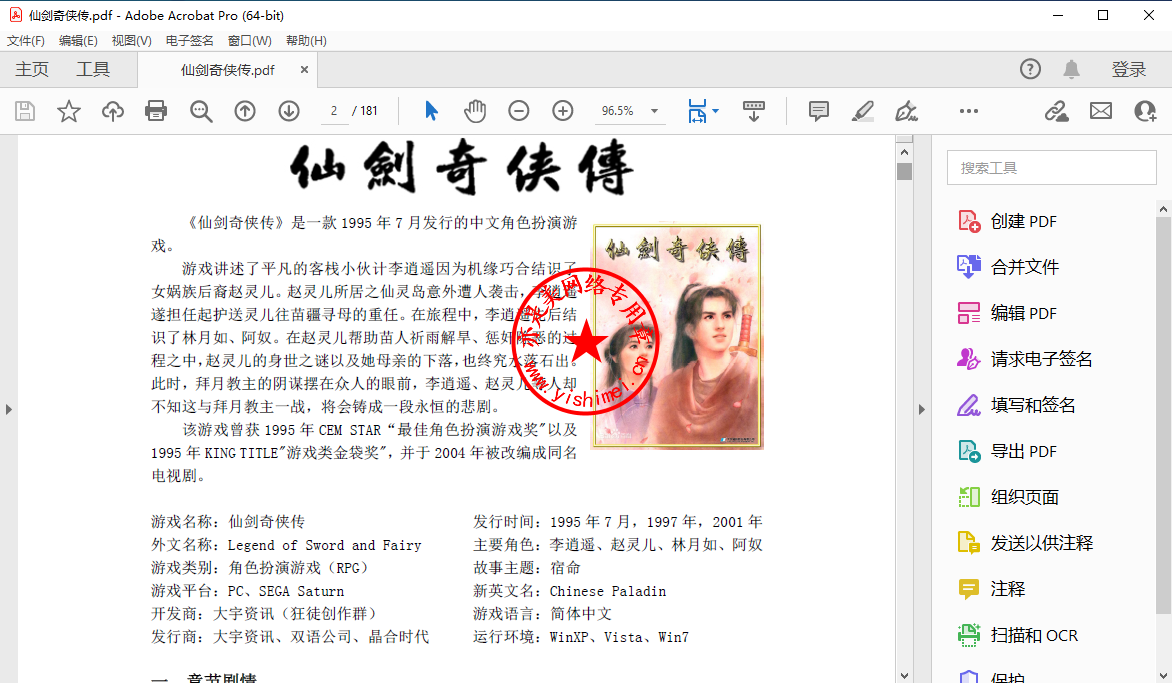Click the Fill & Sign (填写和签名) icon
Screen dimensions: 1172x683
969,405
